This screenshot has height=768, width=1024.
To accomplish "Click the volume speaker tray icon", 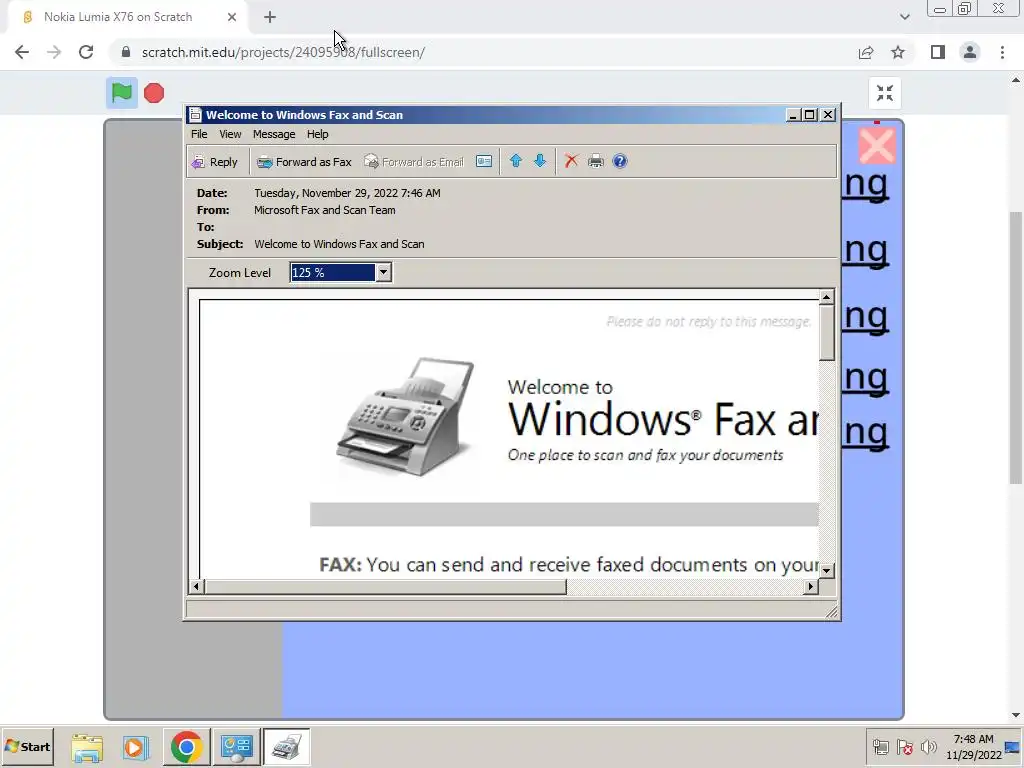I will click(x=928, y=747).
